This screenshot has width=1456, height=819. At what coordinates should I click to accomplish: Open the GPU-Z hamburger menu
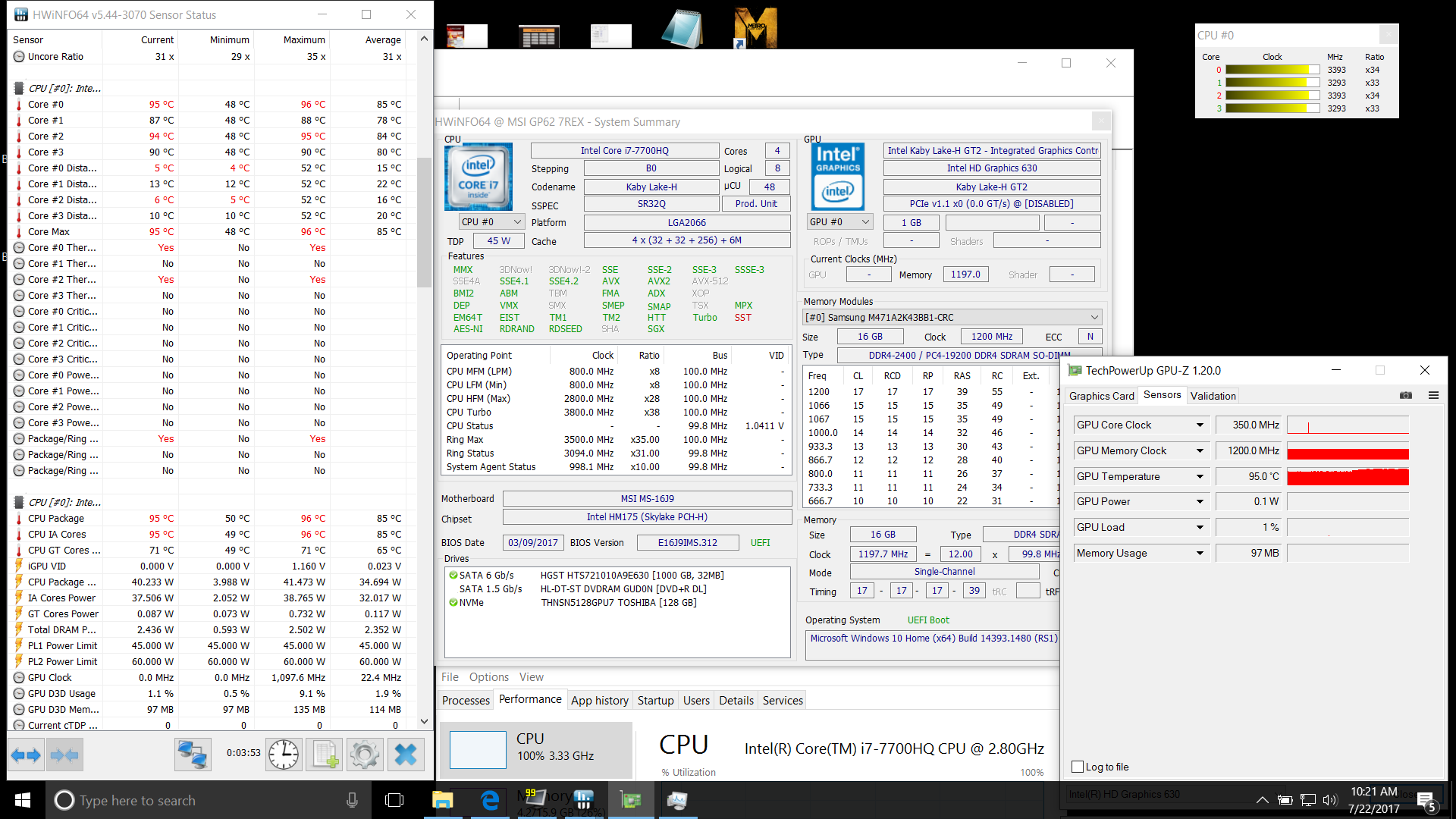(x=1433, y=395)
